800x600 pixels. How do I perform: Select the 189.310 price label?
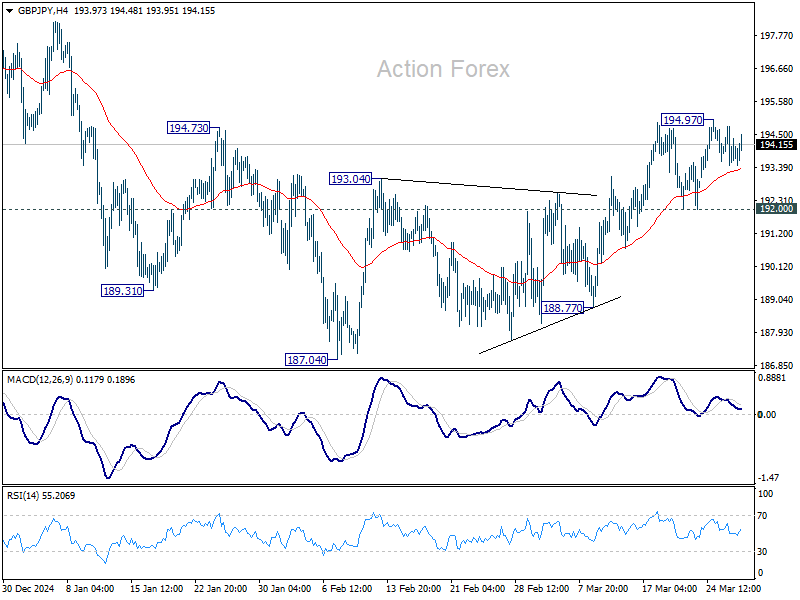[x=122, y=291]
